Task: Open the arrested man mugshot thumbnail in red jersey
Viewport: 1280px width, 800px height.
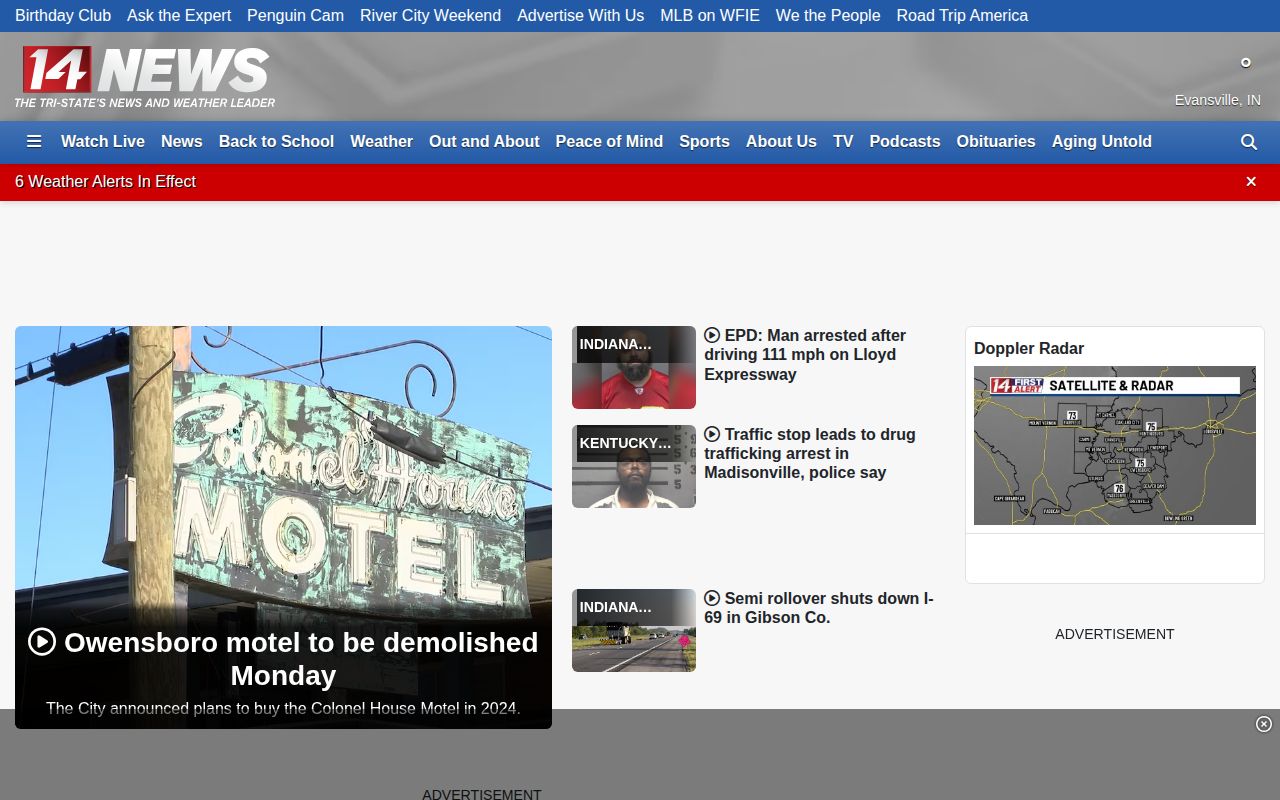Action: pos(634,367)
